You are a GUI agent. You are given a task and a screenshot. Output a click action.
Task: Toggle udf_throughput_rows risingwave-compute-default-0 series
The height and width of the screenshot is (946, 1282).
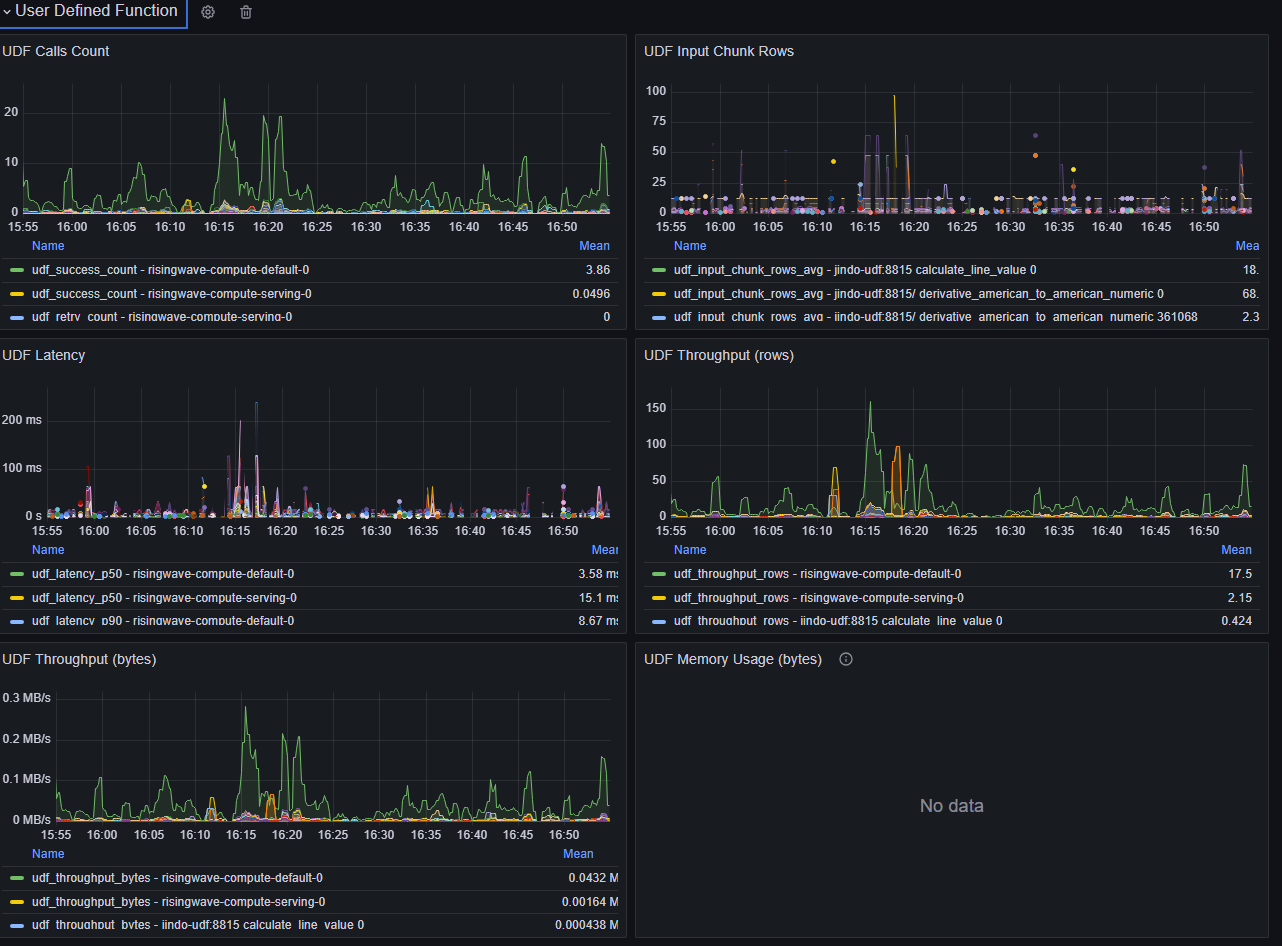coord(818,574)
